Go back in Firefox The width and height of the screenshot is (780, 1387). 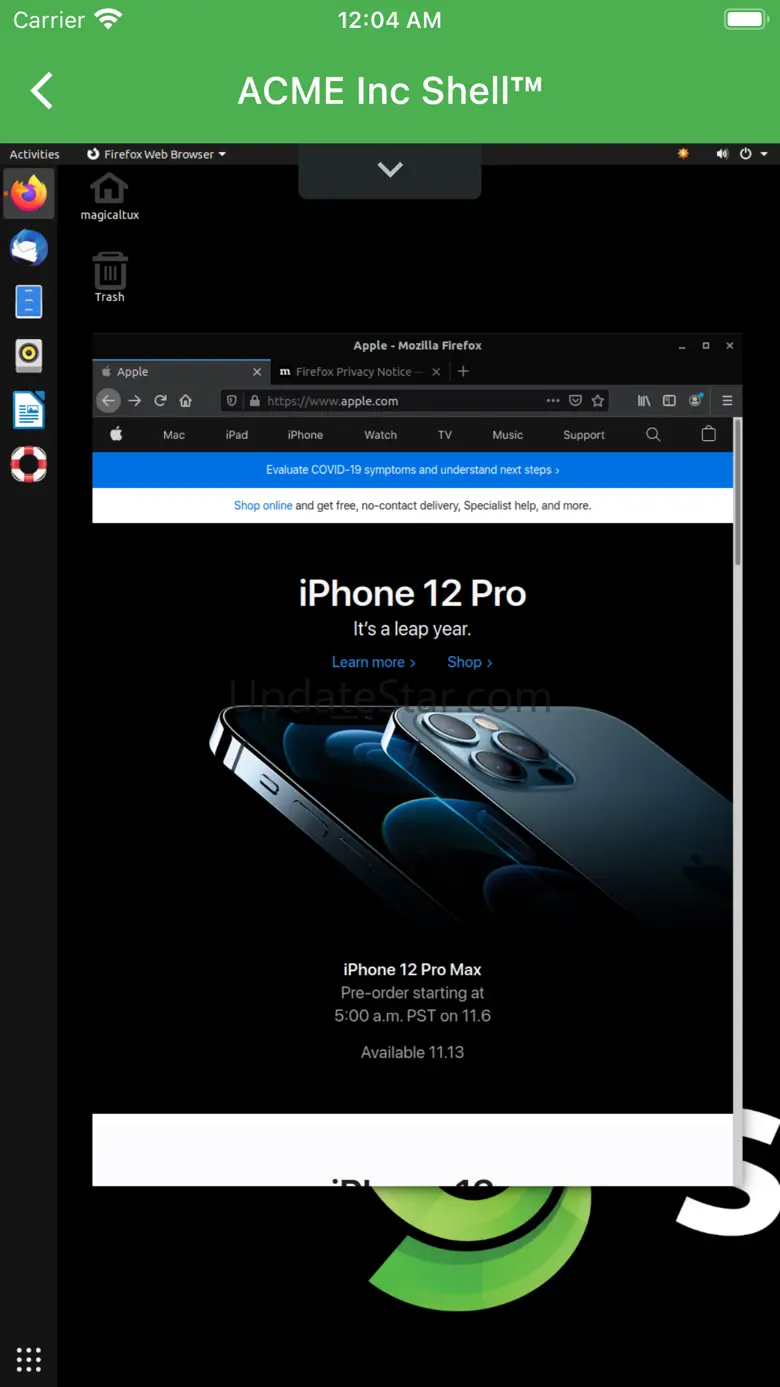point(108,401)
